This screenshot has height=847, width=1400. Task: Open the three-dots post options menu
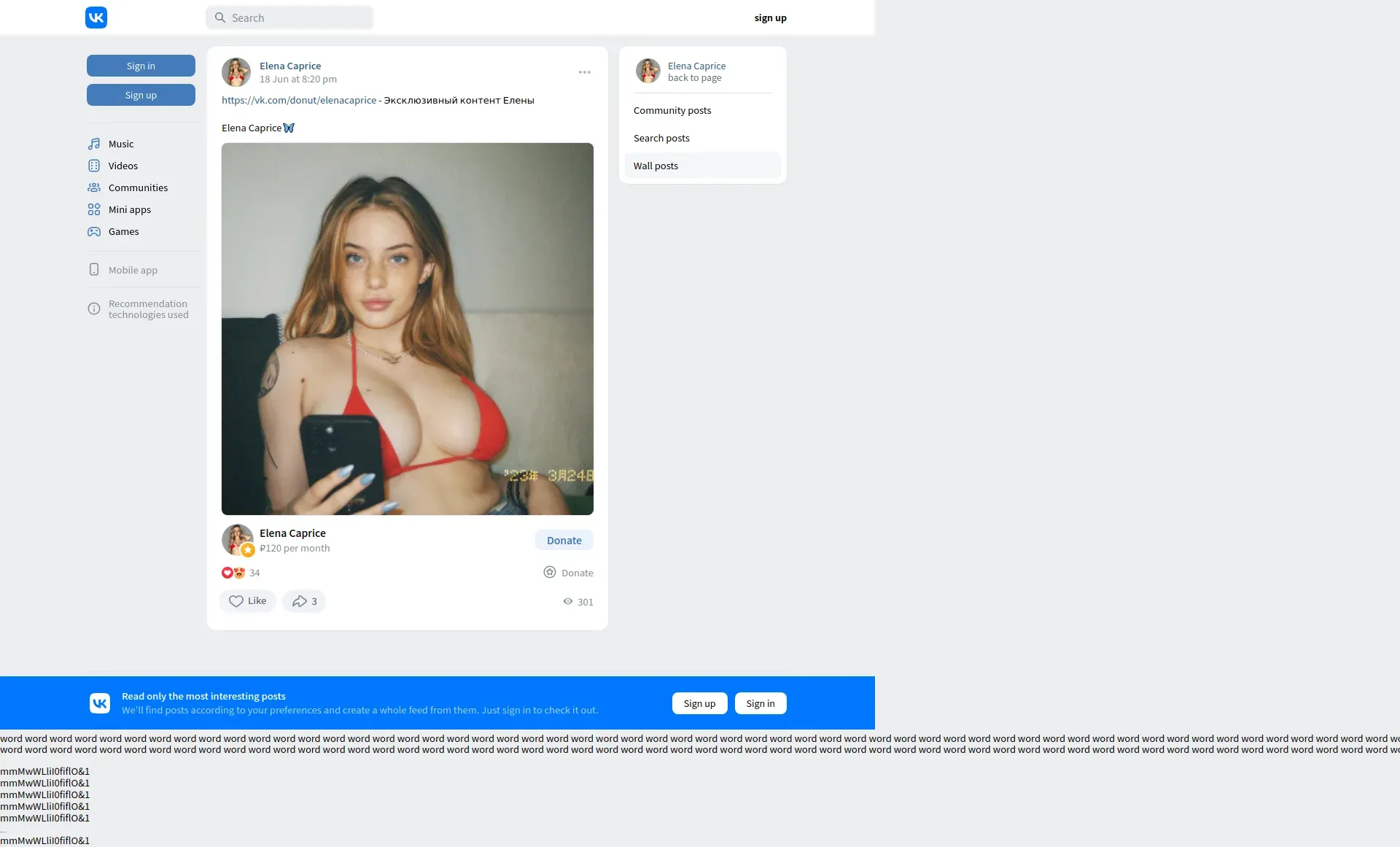point(585,72)
